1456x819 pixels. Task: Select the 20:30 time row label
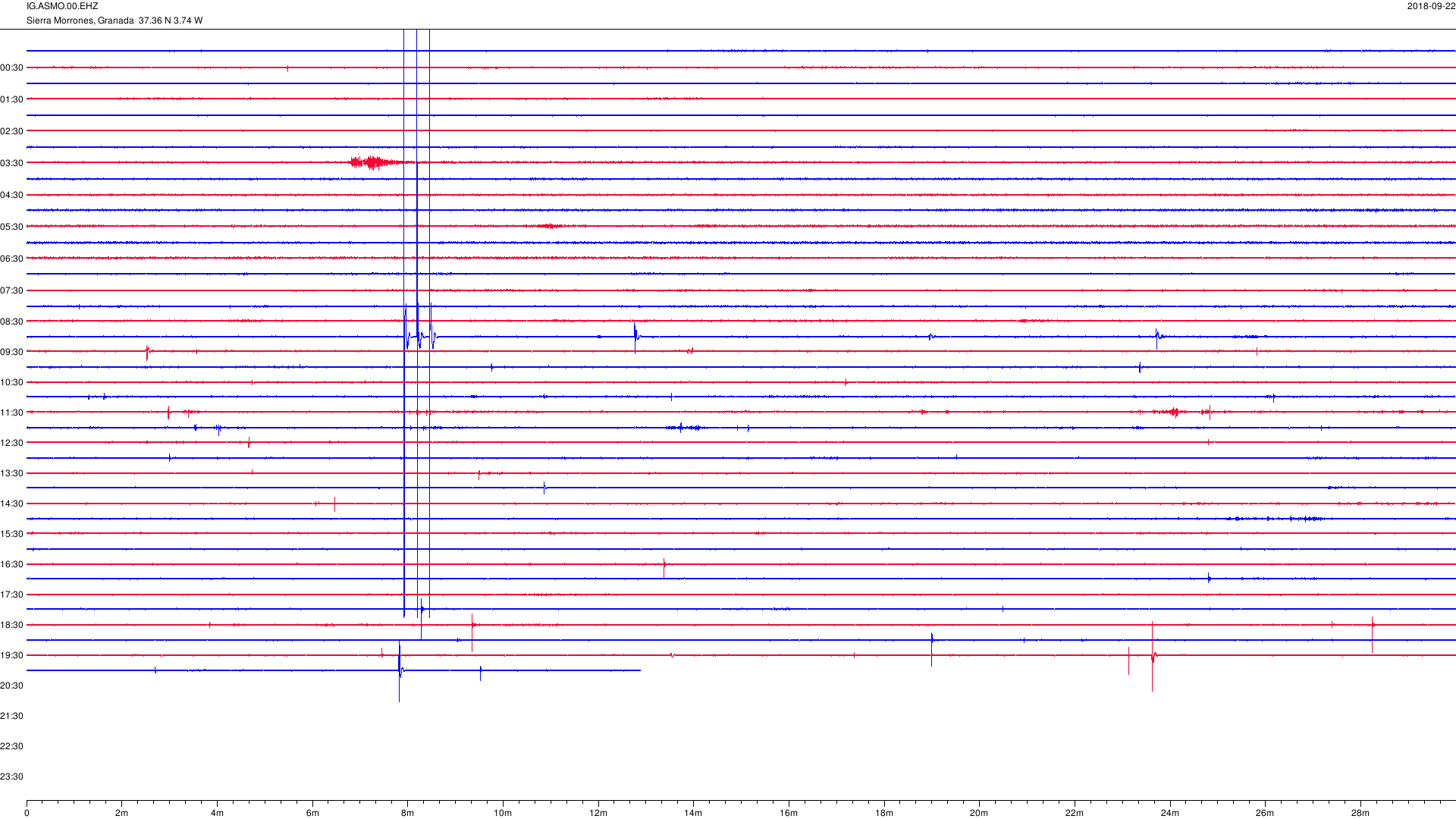click(12, 686)
